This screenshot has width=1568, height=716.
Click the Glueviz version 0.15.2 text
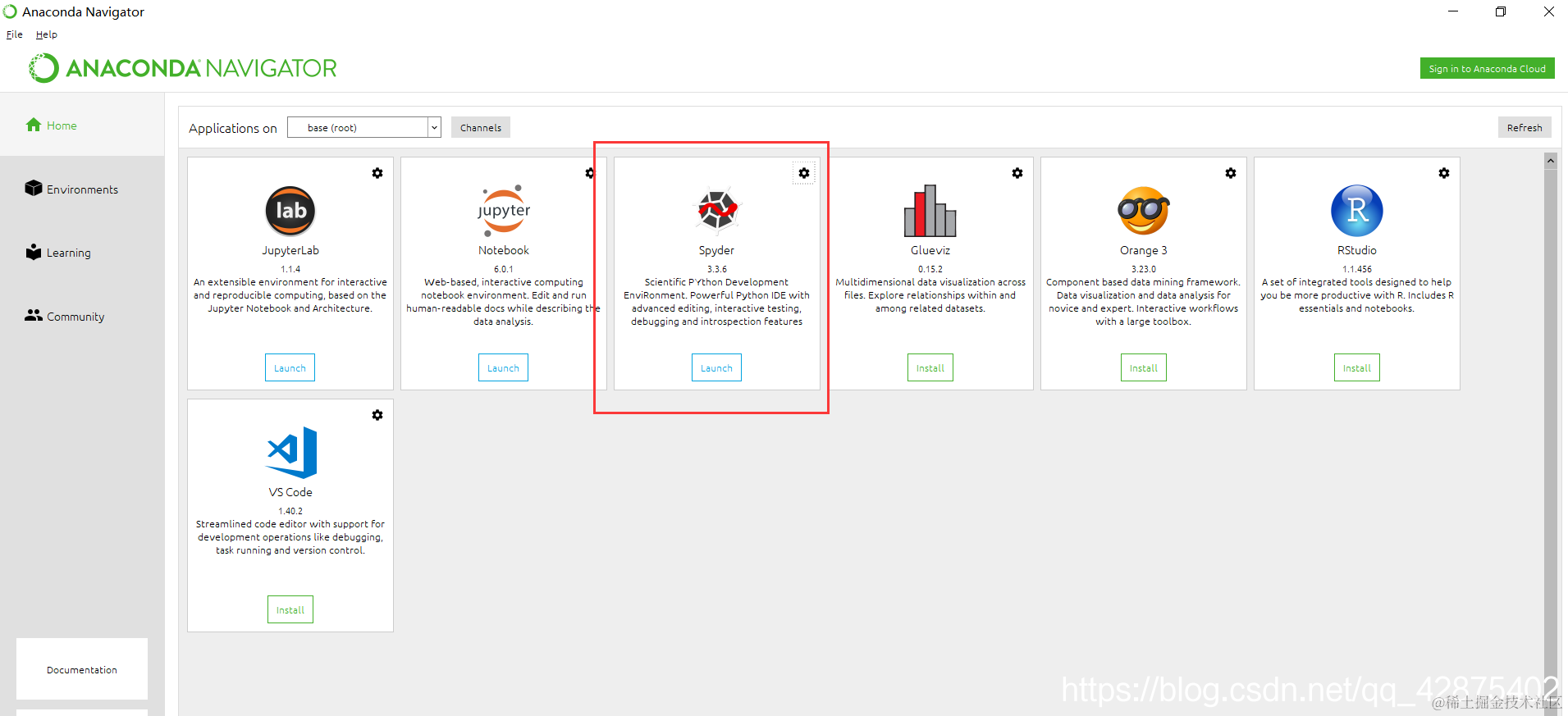tap(930, 269)
